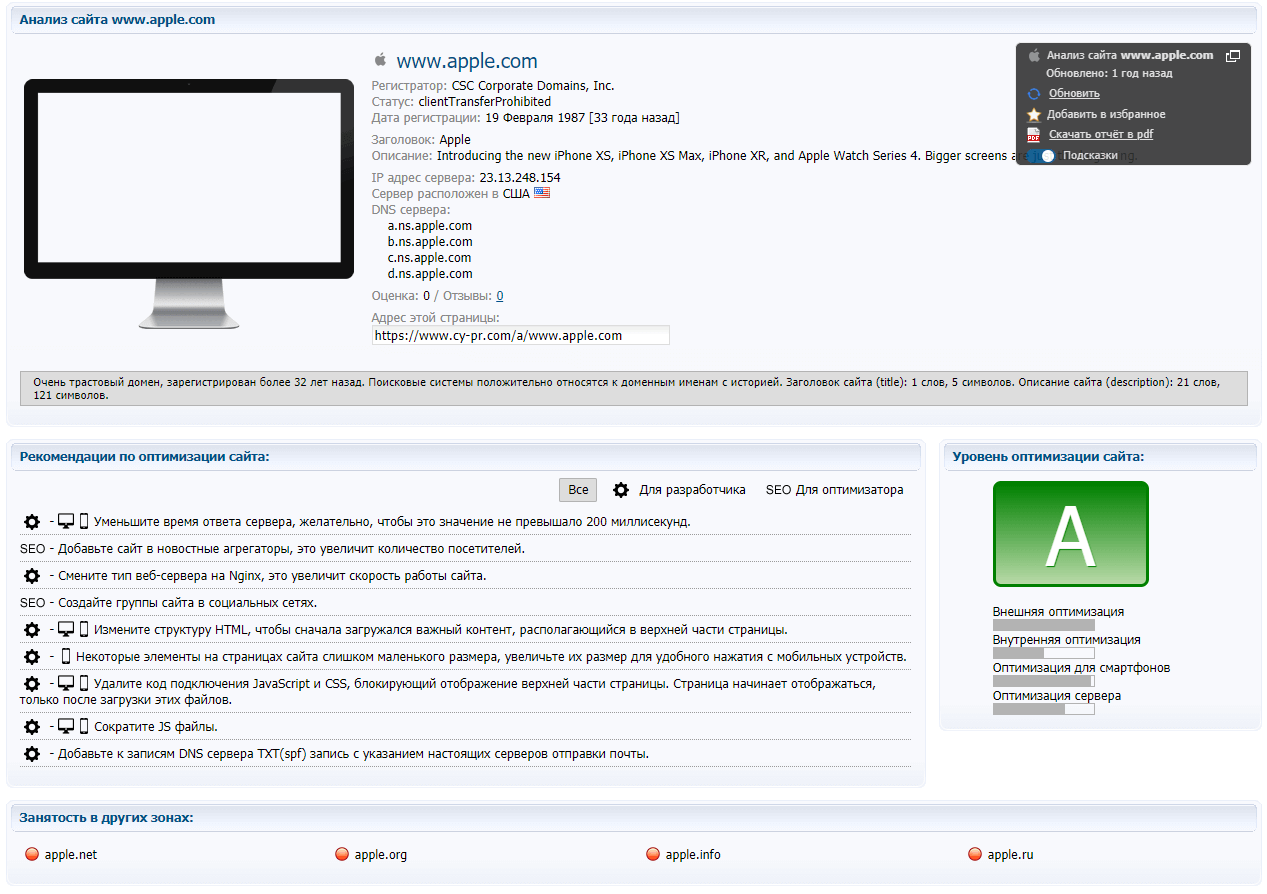Image resolution: width=1267 pixels, height=894 pixels.
Task: Click the gear icon beside 'Для разработчика'
Action: (621, 490)
